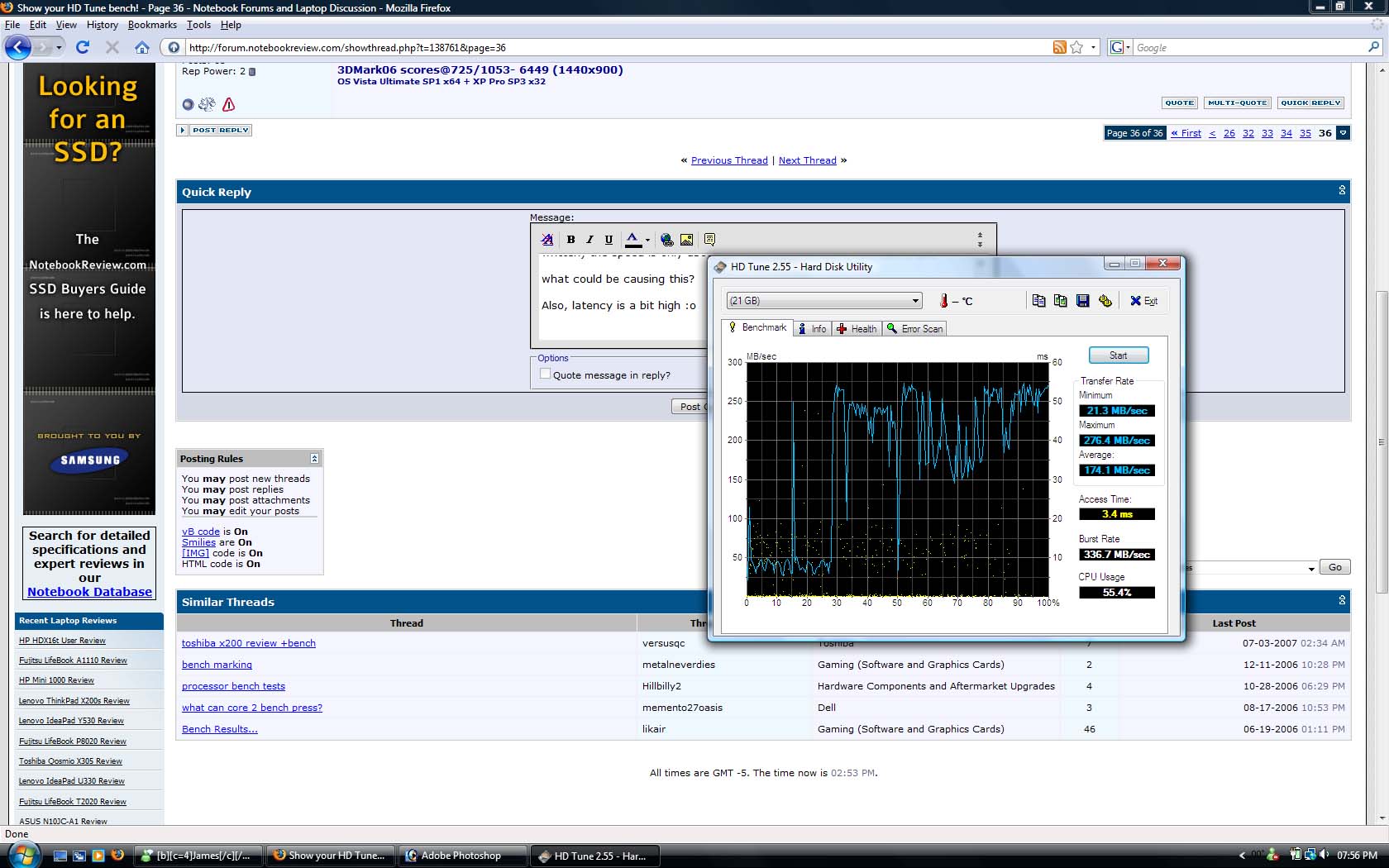Screen dimensions: 1389x868
Task: Click the Go button beside forum dropdown
Action: click(x=1335, y=567)
